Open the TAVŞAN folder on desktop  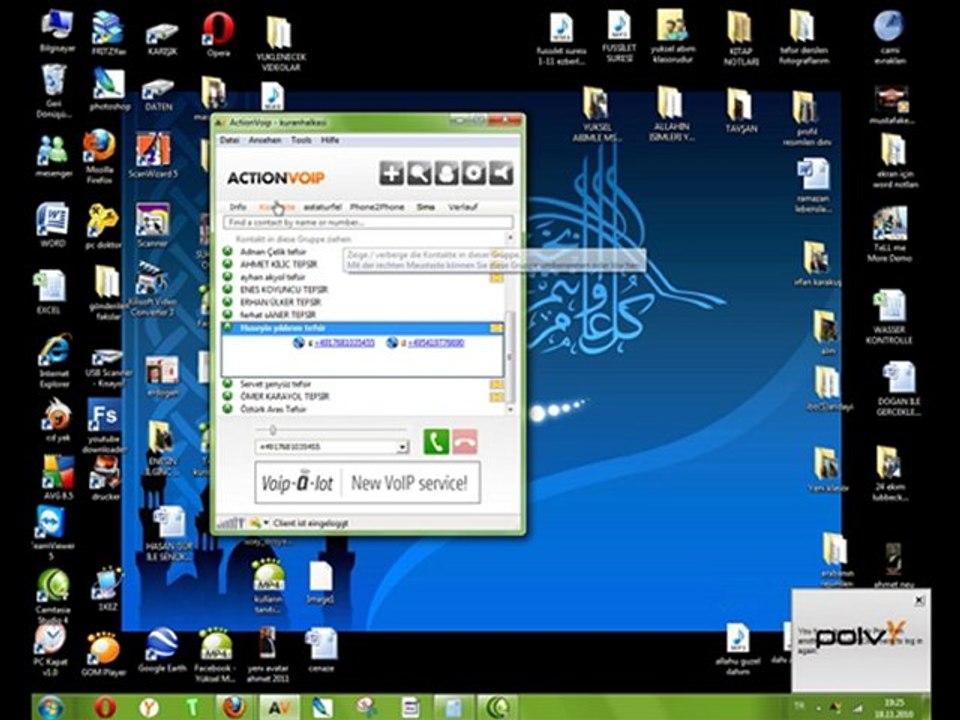(741, 111)
